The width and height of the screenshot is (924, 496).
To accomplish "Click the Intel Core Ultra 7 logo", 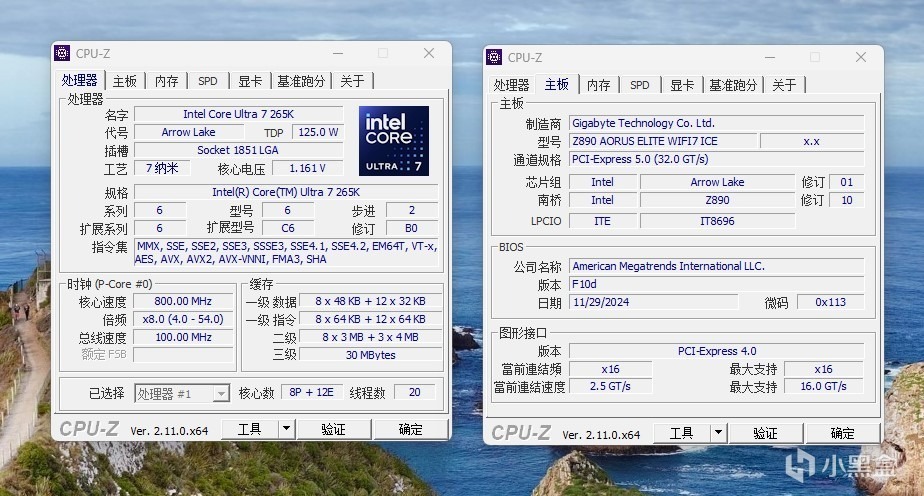I will (394, 141).
